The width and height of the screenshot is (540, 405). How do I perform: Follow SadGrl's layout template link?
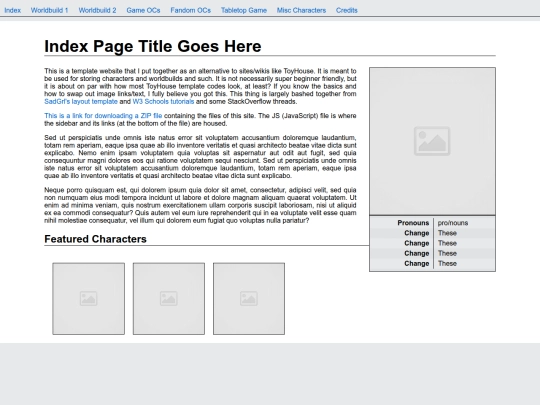coord(81,102)
